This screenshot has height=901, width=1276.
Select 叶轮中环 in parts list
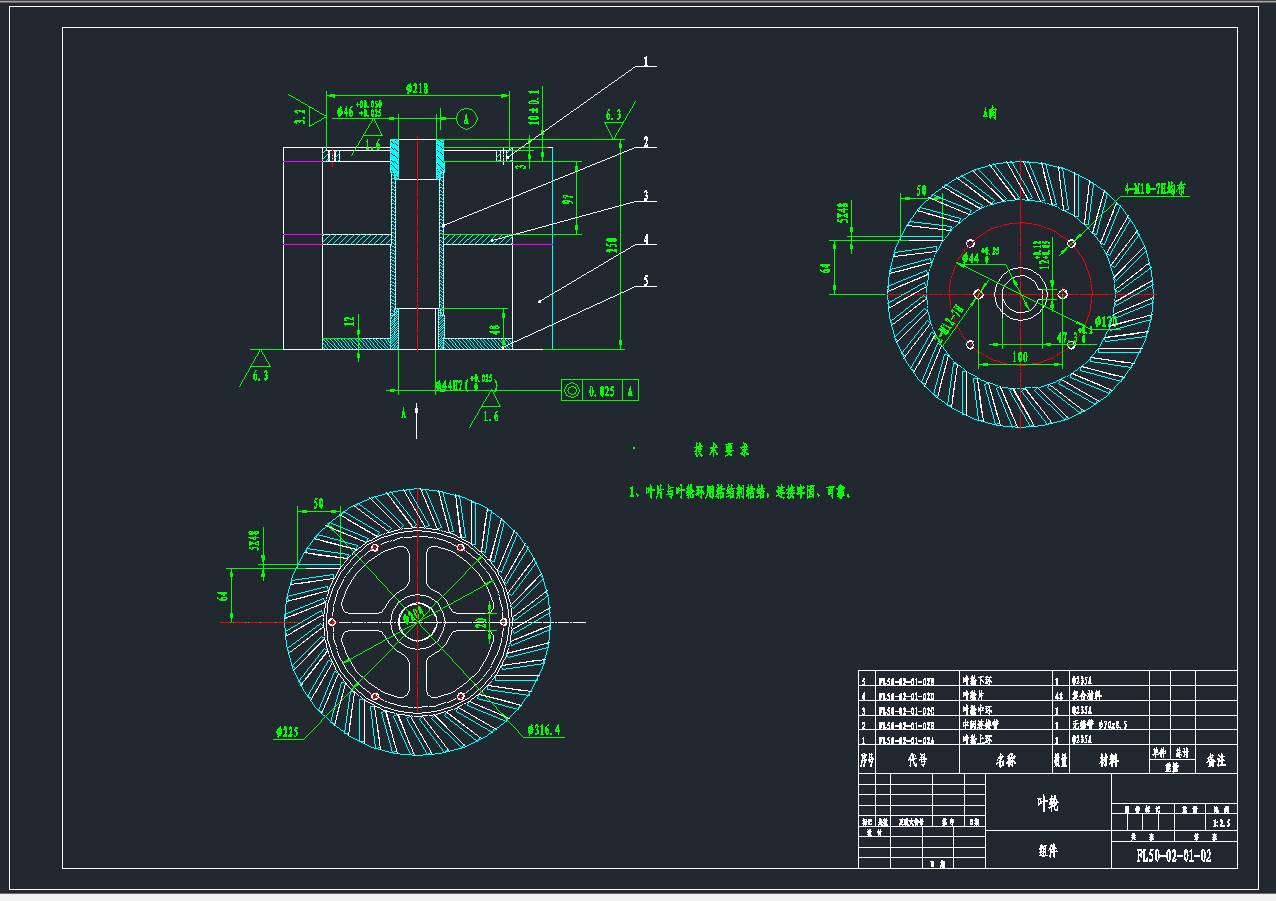[x=977, y=709]
